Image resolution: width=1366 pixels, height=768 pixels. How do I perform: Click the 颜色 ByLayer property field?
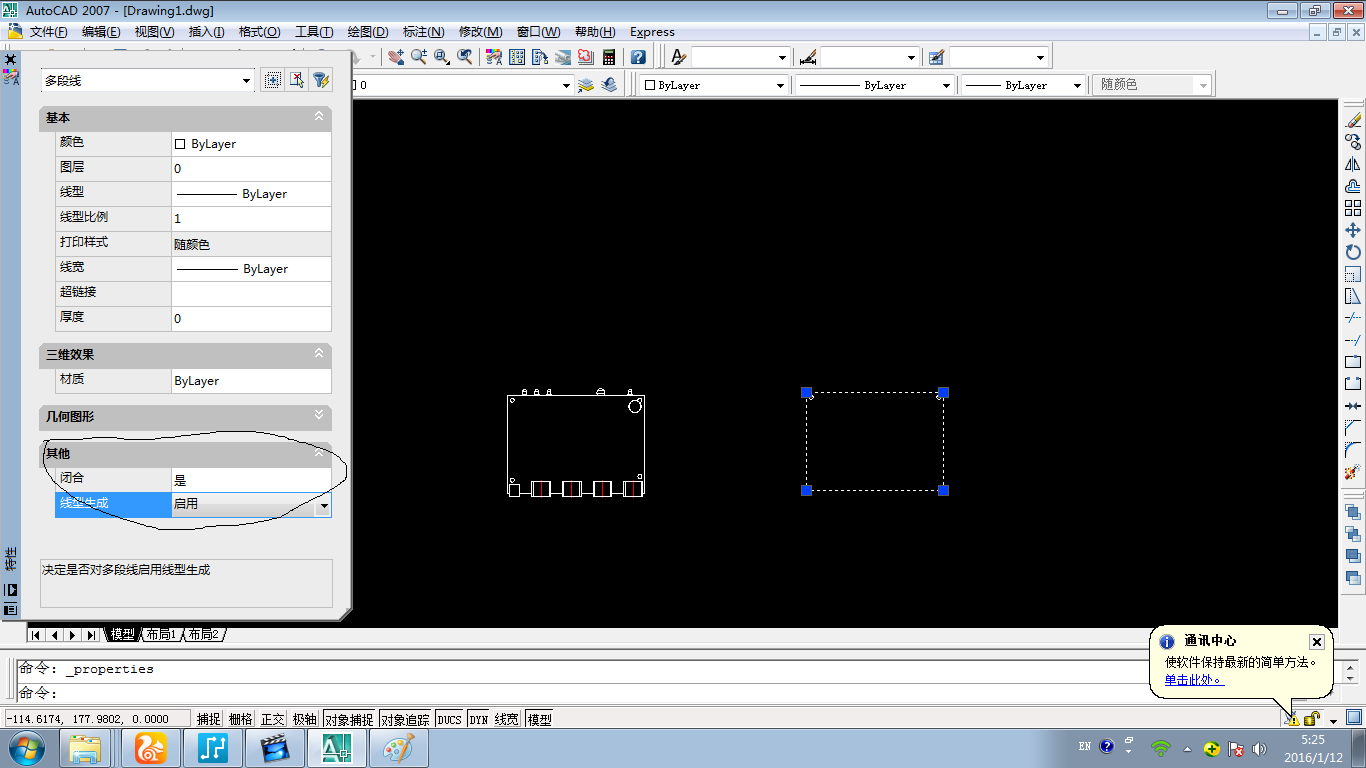(x=251, y=144)
